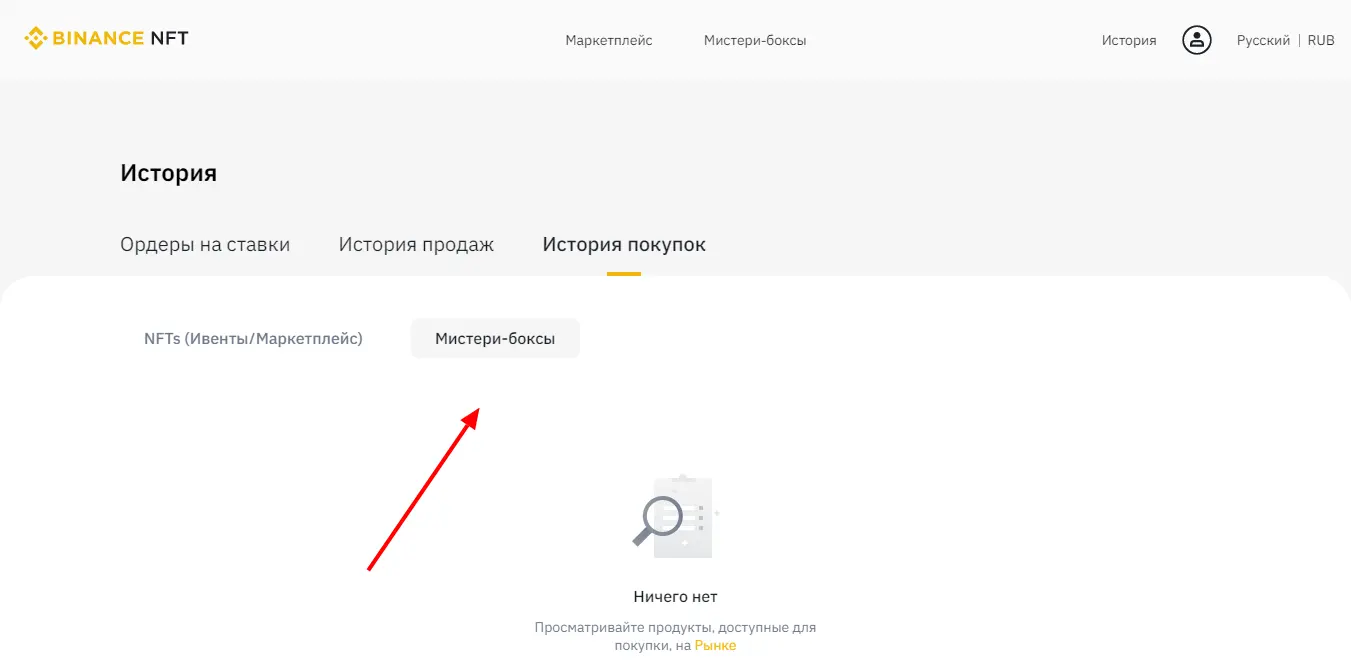This screenshot has height=668, width=1351.
Task: Click the empty-results magnifier illustration
Action: [x=675, y=517]
